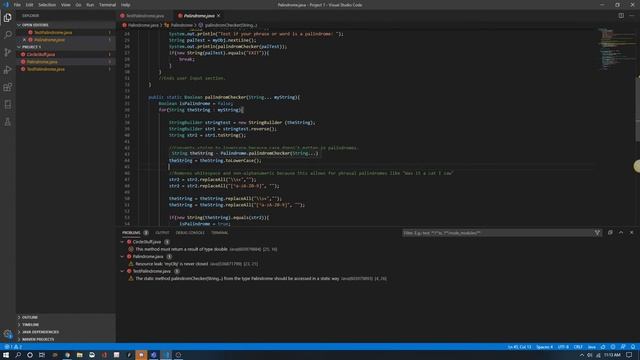Open TestPalindrome.java in Project 1 tree

click(x=66, y=69)
